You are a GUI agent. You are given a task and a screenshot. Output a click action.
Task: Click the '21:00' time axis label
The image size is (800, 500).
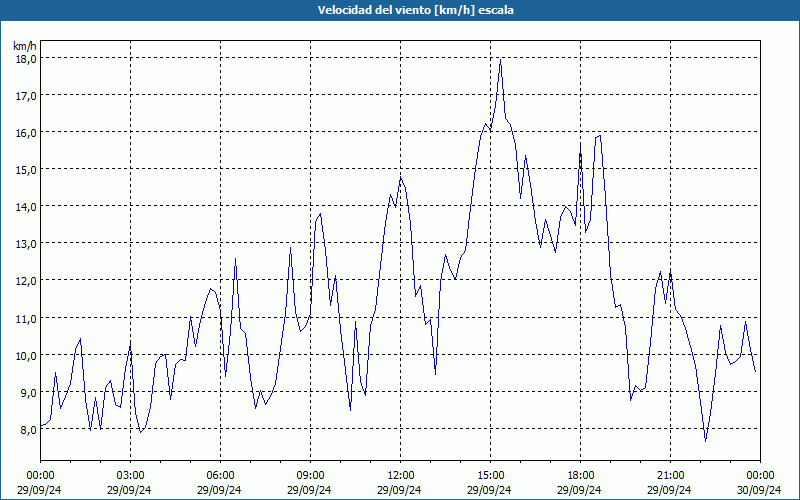670,476
